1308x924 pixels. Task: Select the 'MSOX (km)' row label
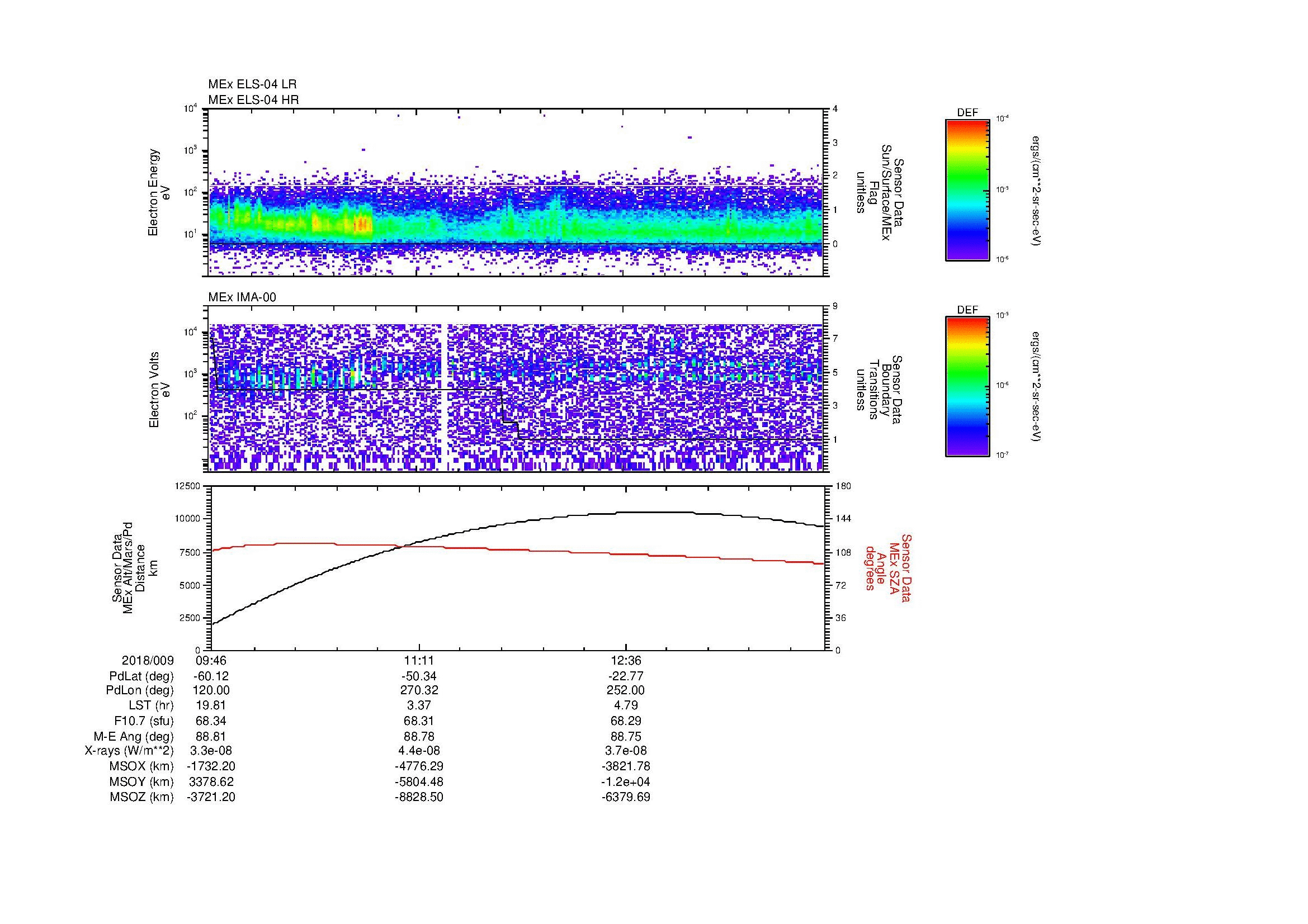tap(142, 766)
